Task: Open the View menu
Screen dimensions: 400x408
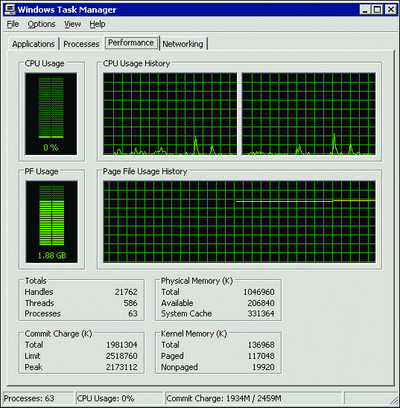Action: [x=72, y=24]
